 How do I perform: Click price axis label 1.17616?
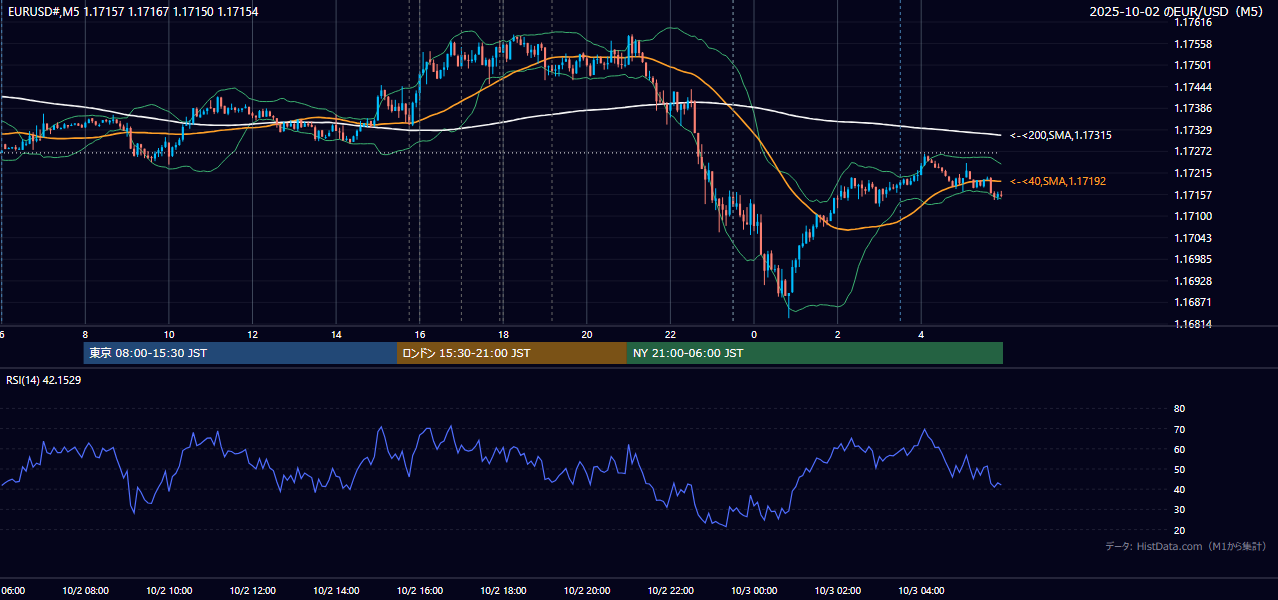tap(1193, 22)
